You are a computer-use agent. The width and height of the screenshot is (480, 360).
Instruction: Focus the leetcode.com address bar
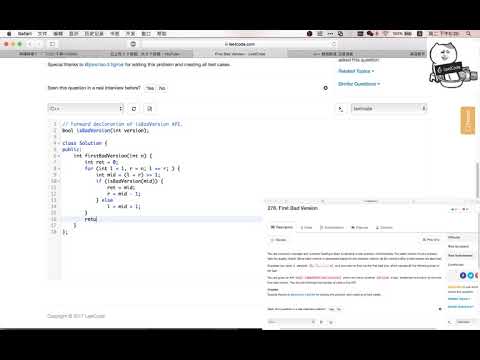(x=240, y=44)
